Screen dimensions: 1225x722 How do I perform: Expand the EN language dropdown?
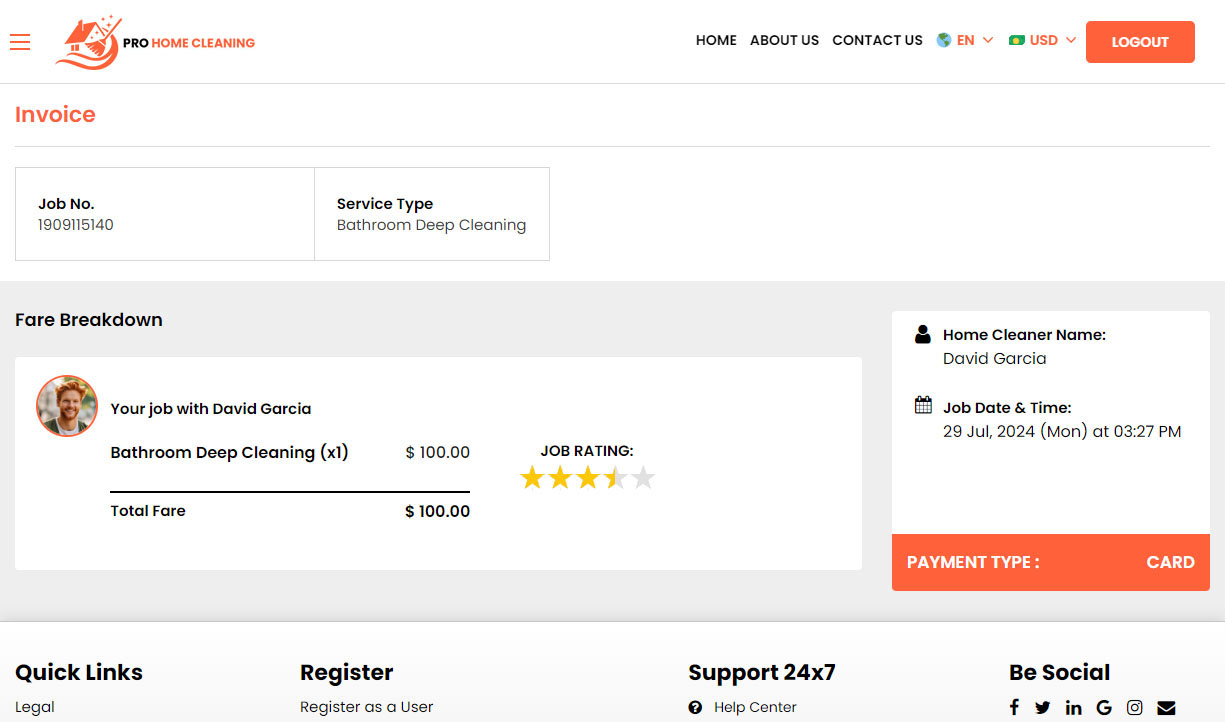tap(965, 40)
